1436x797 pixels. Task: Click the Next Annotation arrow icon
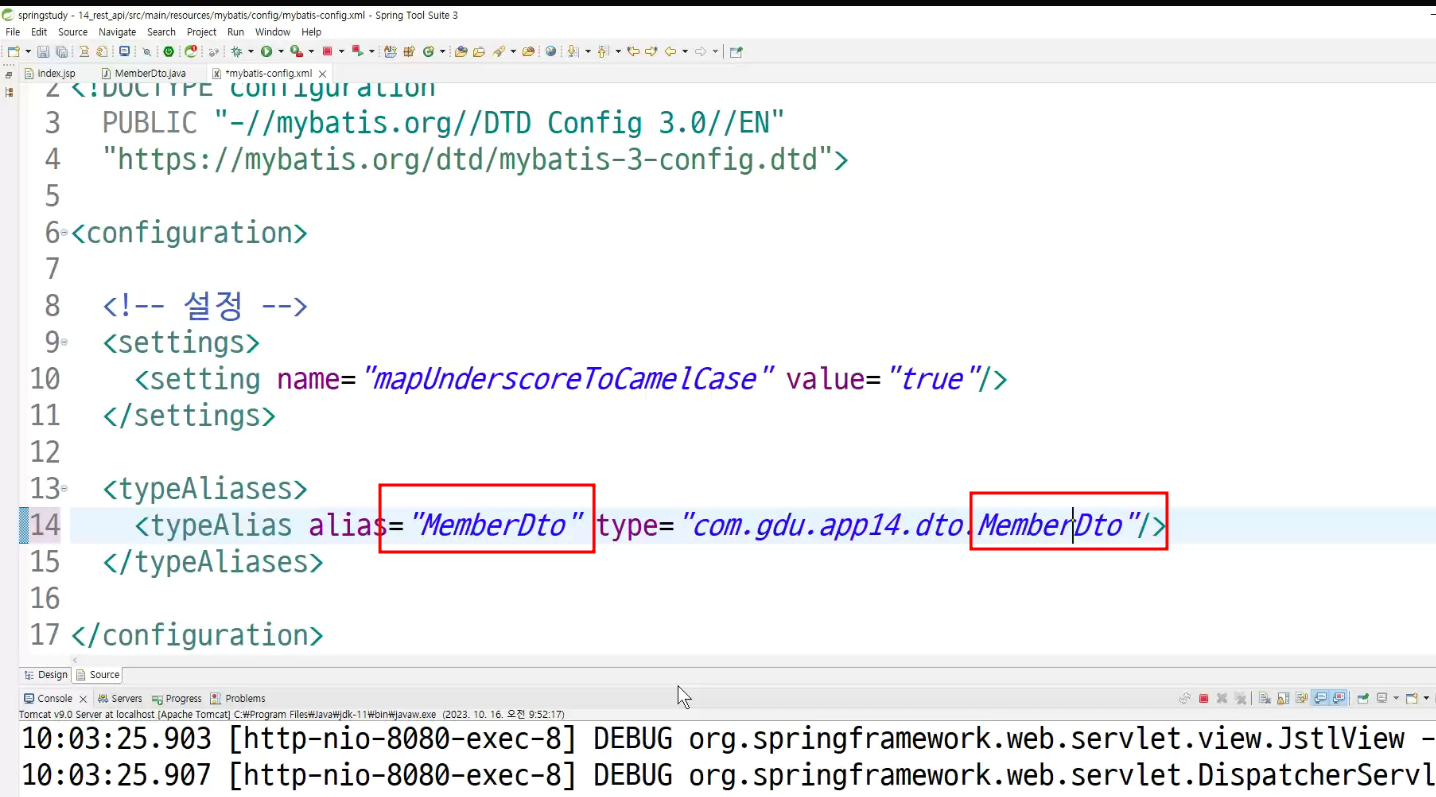coord(574,52)
